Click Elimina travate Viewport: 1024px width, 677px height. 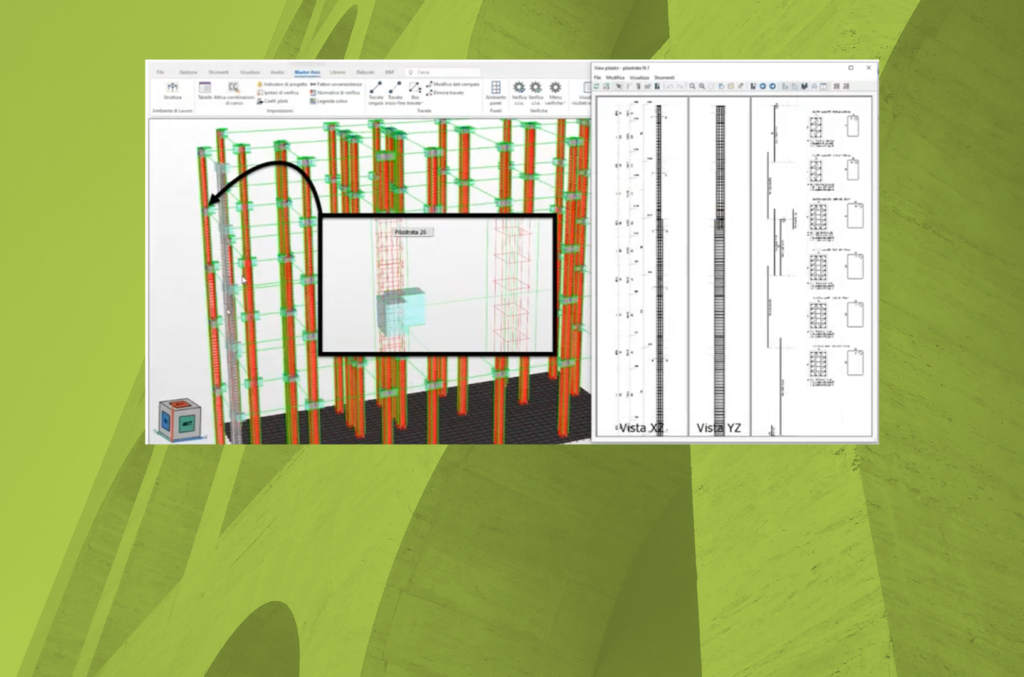(446, 93)
